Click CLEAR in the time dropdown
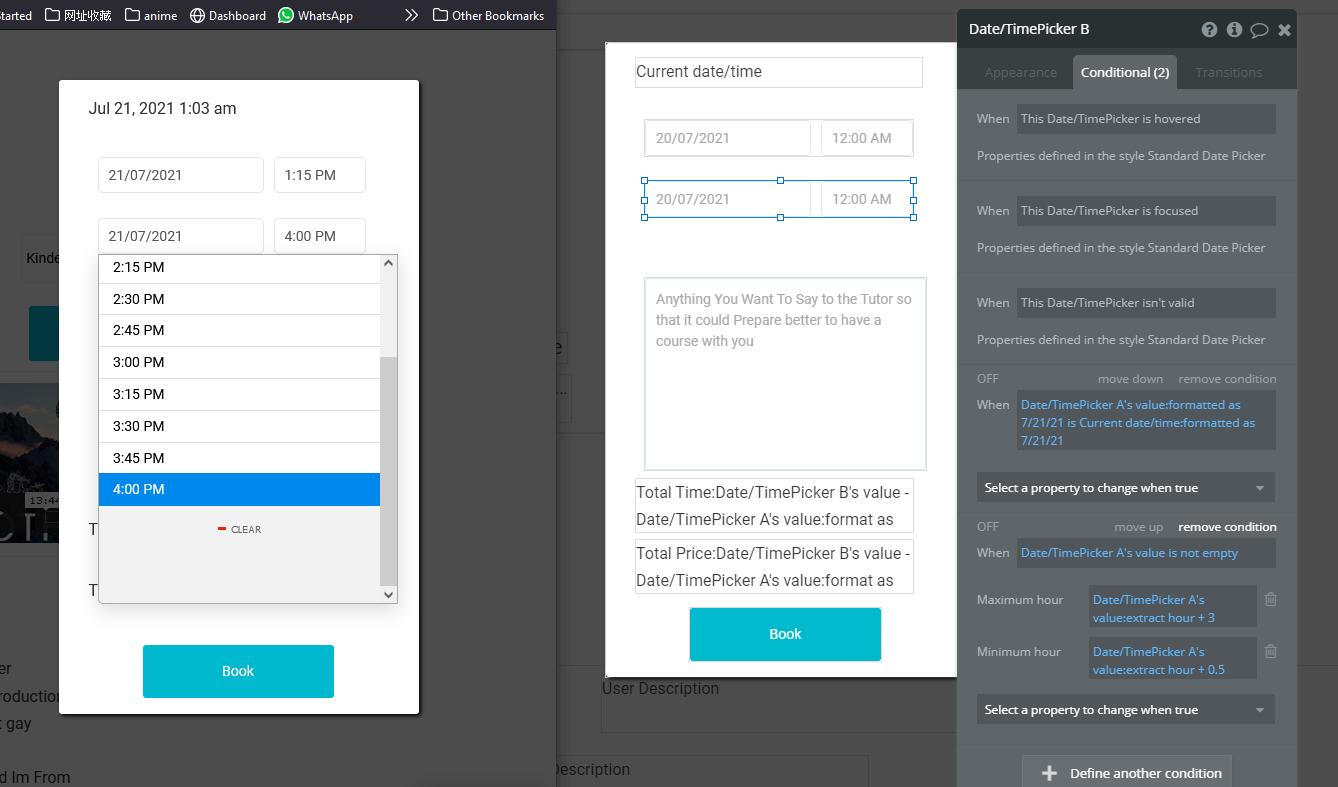This screenshot has height=787, width=1338. point(239,529)
